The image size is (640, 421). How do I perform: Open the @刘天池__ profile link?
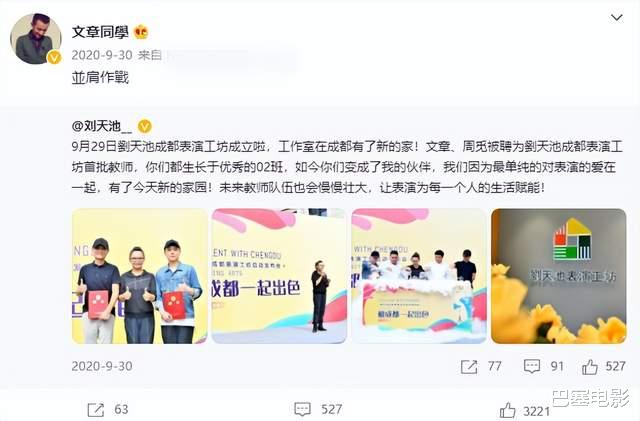[102, 126]
